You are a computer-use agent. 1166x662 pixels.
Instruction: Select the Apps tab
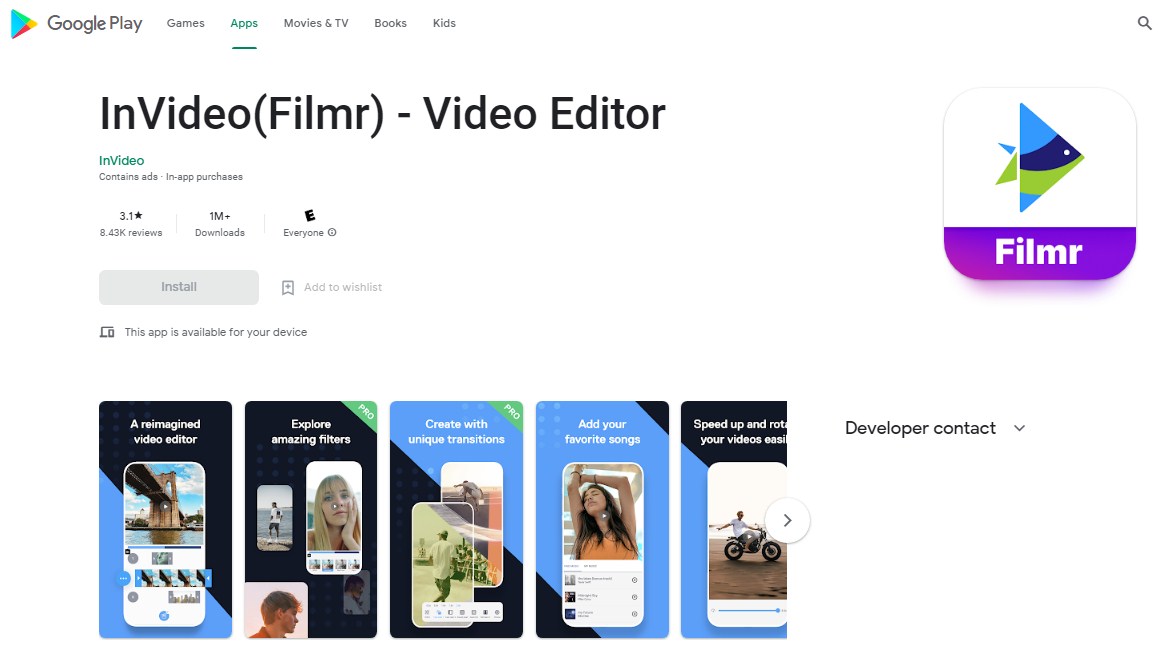coord(244,23)
